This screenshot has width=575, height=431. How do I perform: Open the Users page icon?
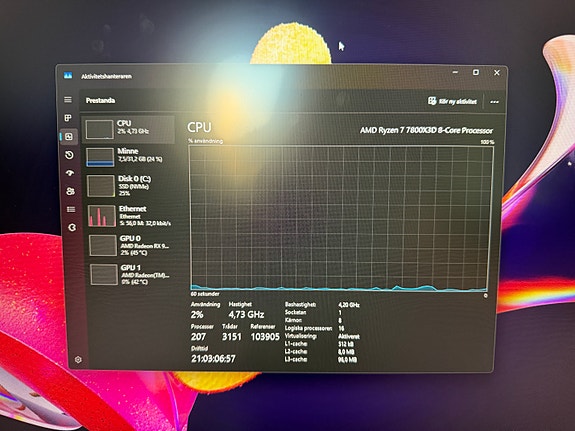70,191
